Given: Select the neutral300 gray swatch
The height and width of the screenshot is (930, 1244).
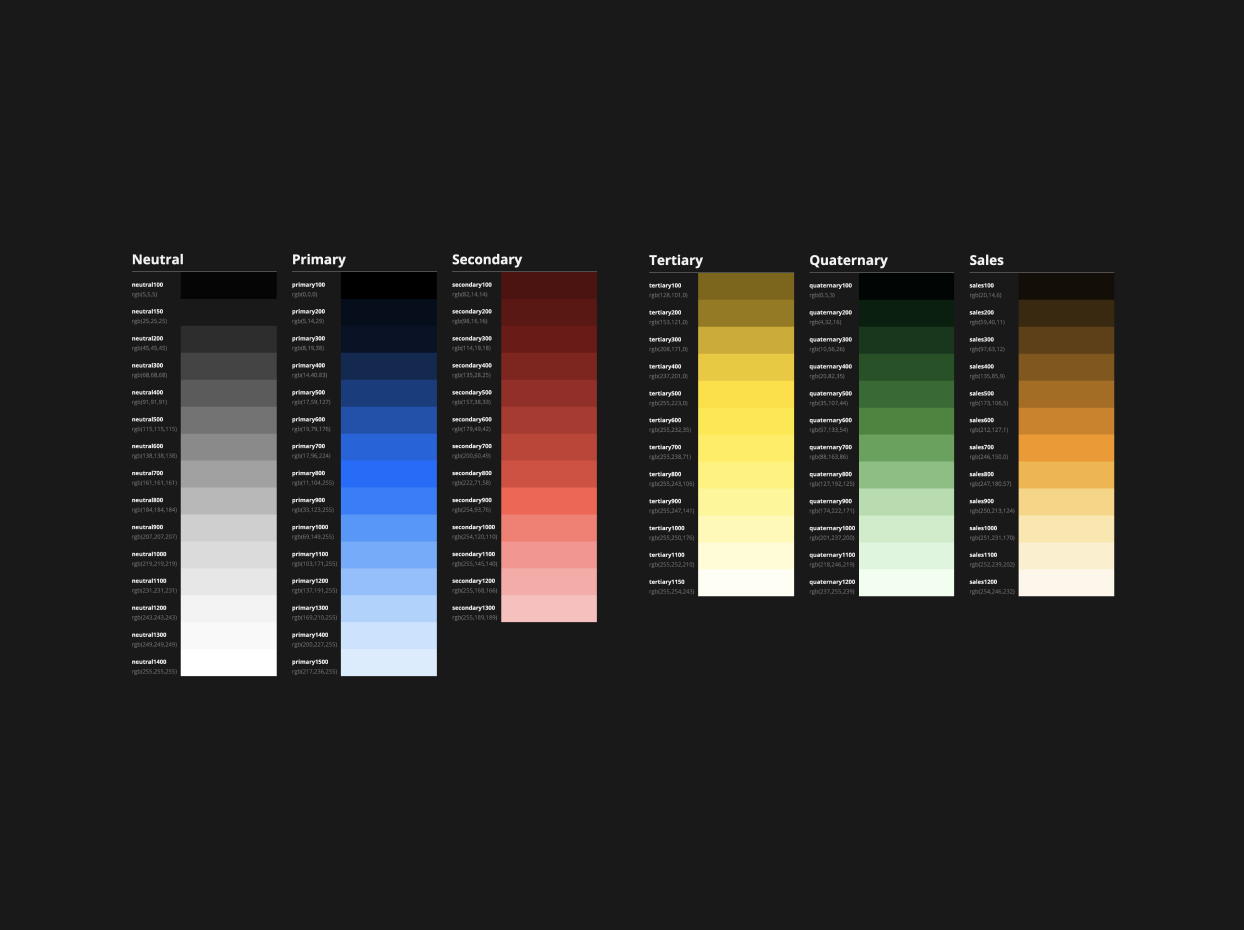Looking at the screenshot, I should pos(228,366).
